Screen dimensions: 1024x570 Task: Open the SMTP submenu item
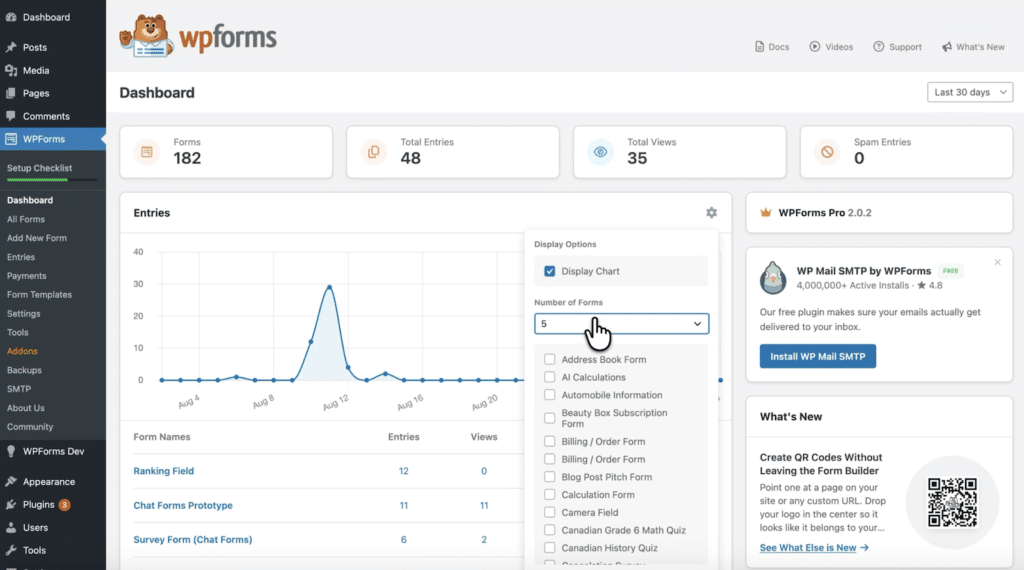19,389
